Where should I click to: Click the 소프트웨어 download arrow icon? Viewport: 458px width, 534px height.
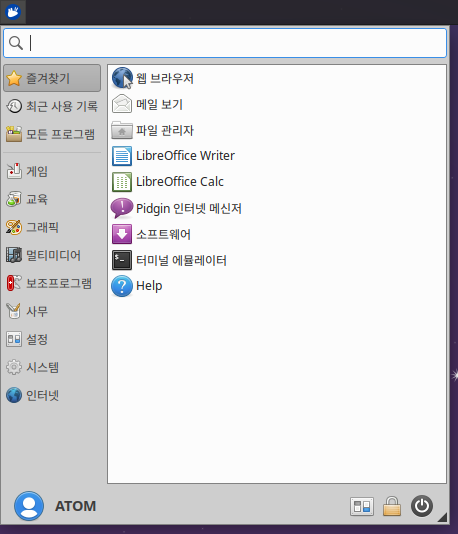(x=122, y=234)
